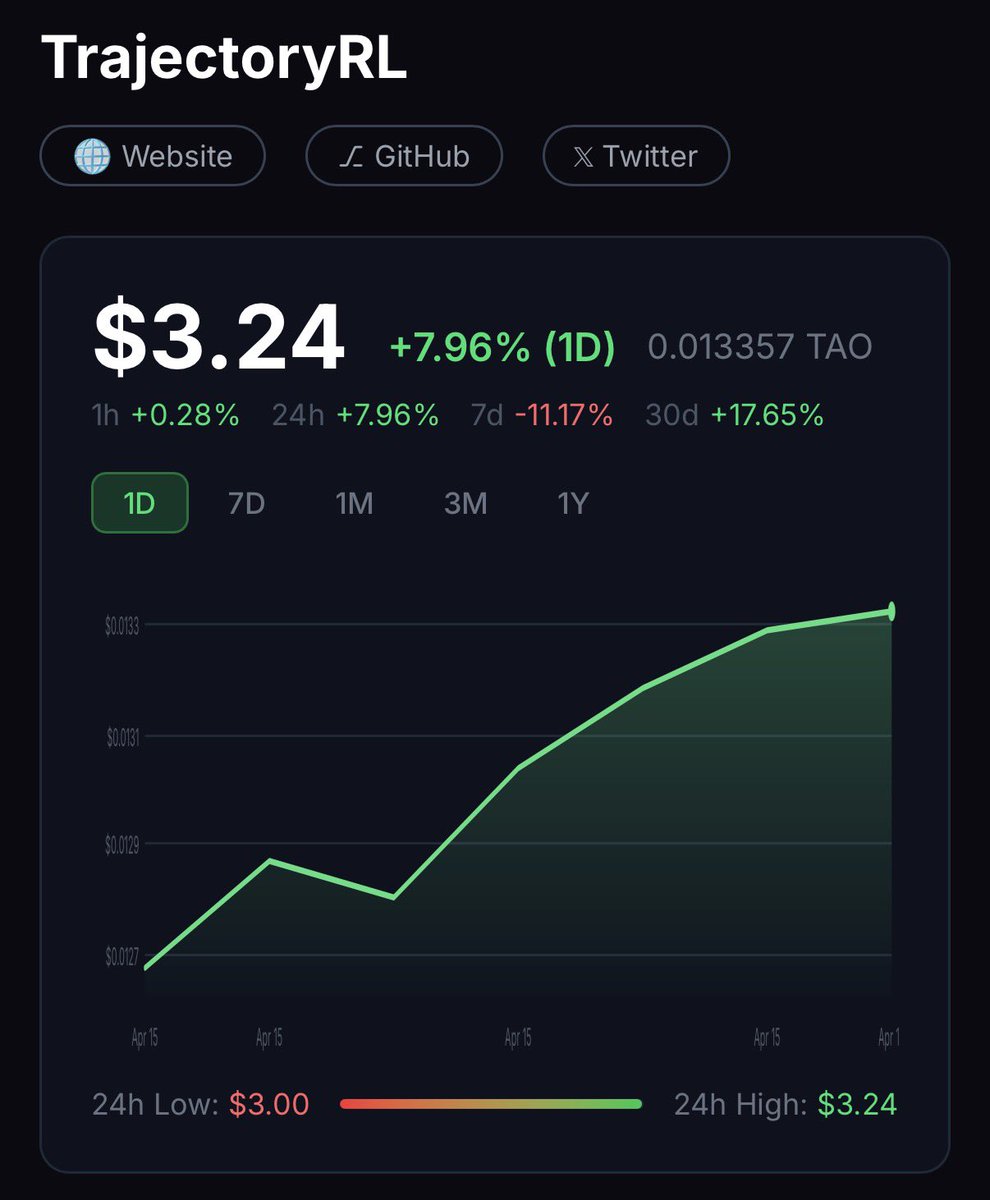Click the TrajectoryRL title
Screen dimensions: 990x1200
pos(225,60)
